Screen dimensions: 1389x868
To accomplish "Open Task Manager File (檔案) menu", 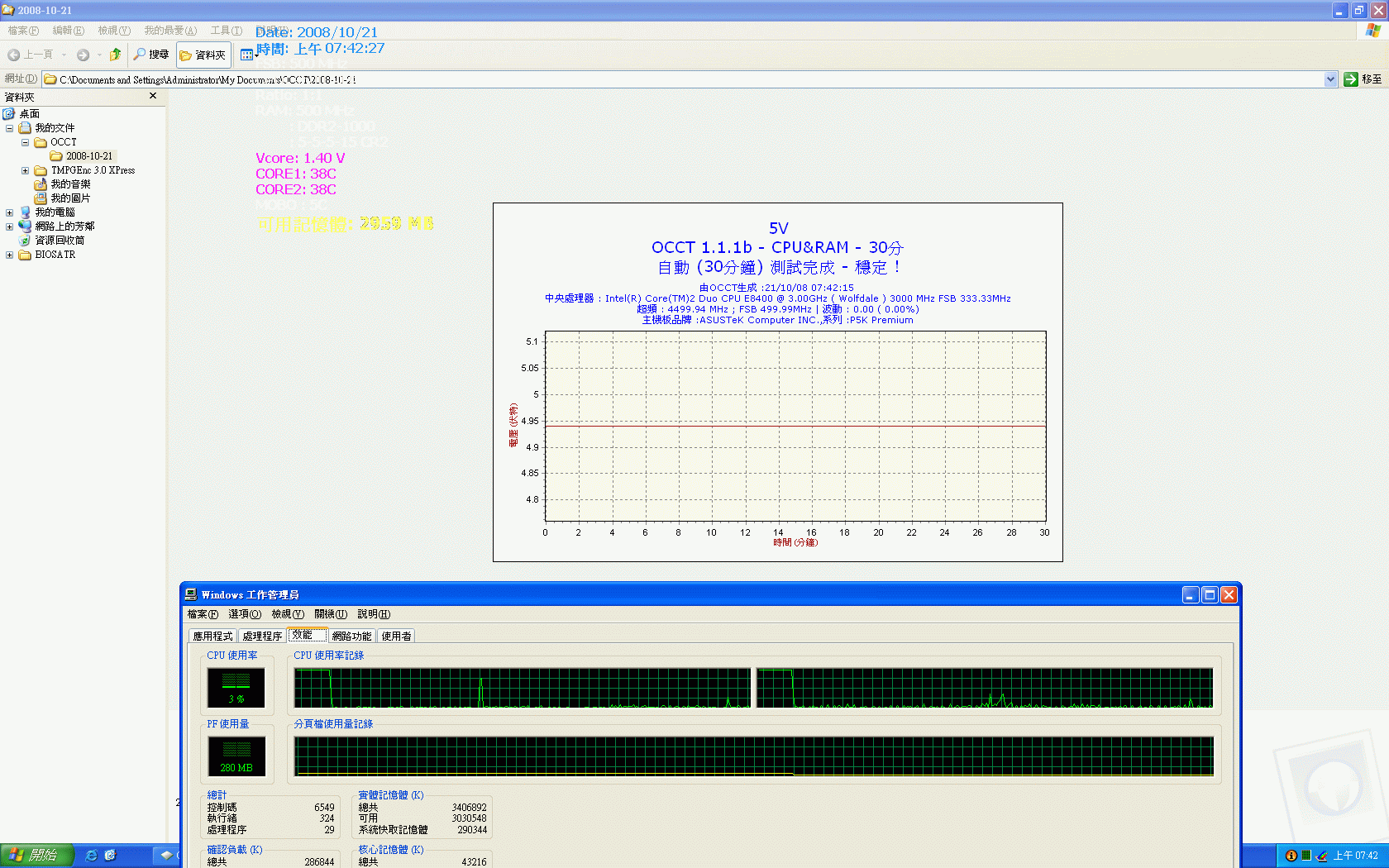I will pos(203,614).
